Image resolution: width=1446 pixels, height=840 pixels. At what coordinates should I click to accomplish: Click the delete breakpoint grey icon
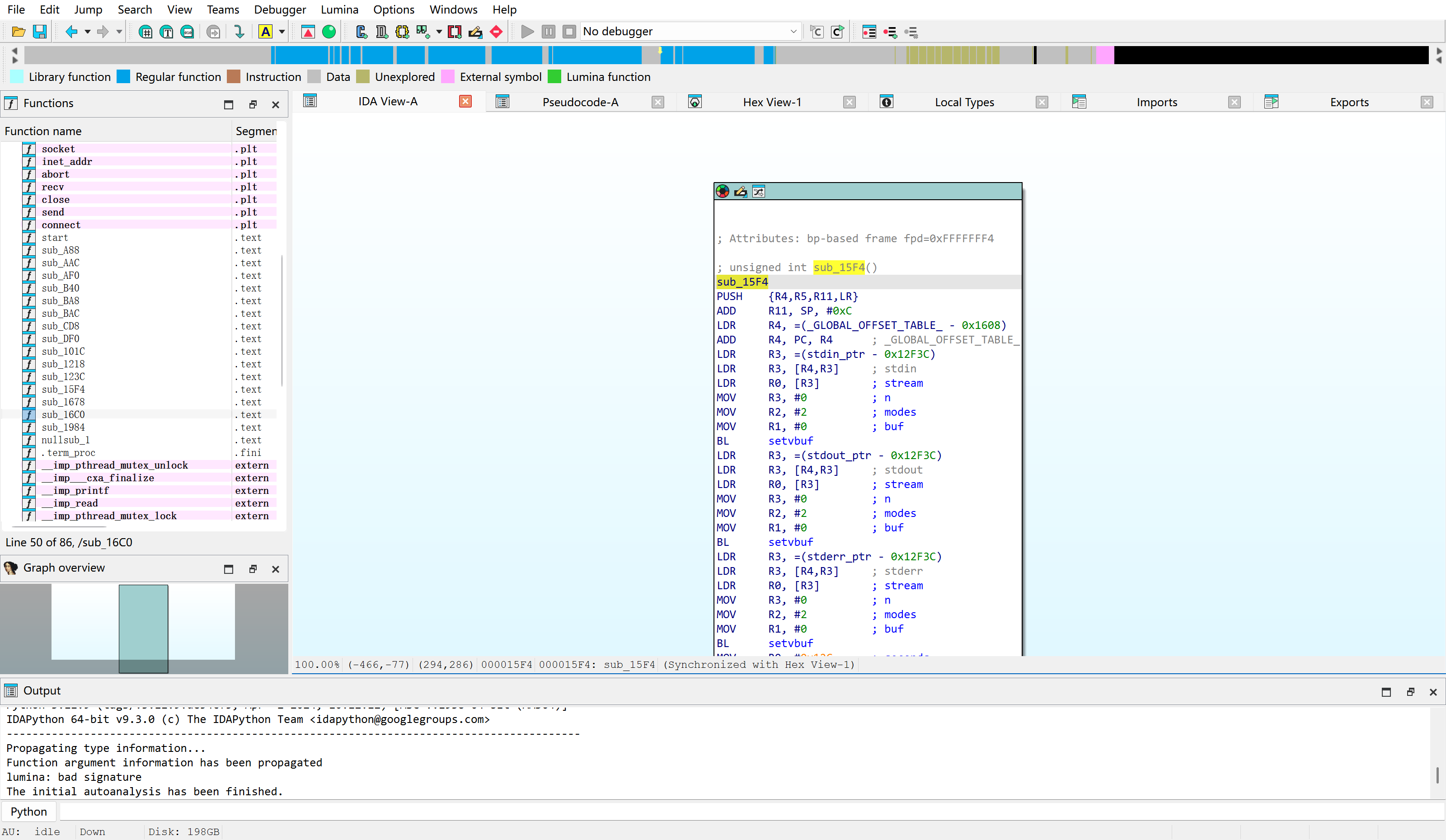coord(911,32)
